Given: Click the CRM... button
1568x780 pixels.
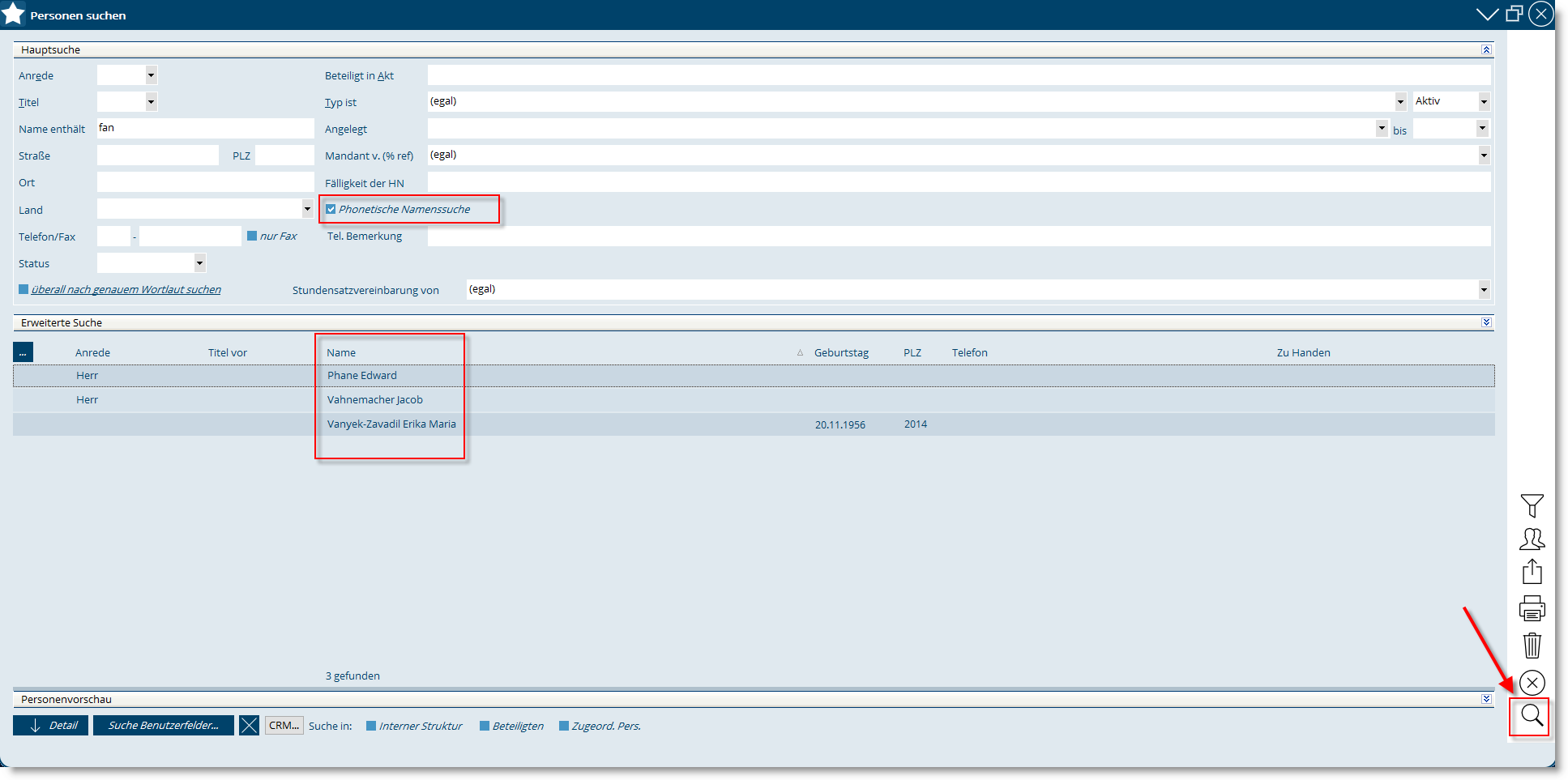Looking at the screenshot, I should tap(284, 726).
